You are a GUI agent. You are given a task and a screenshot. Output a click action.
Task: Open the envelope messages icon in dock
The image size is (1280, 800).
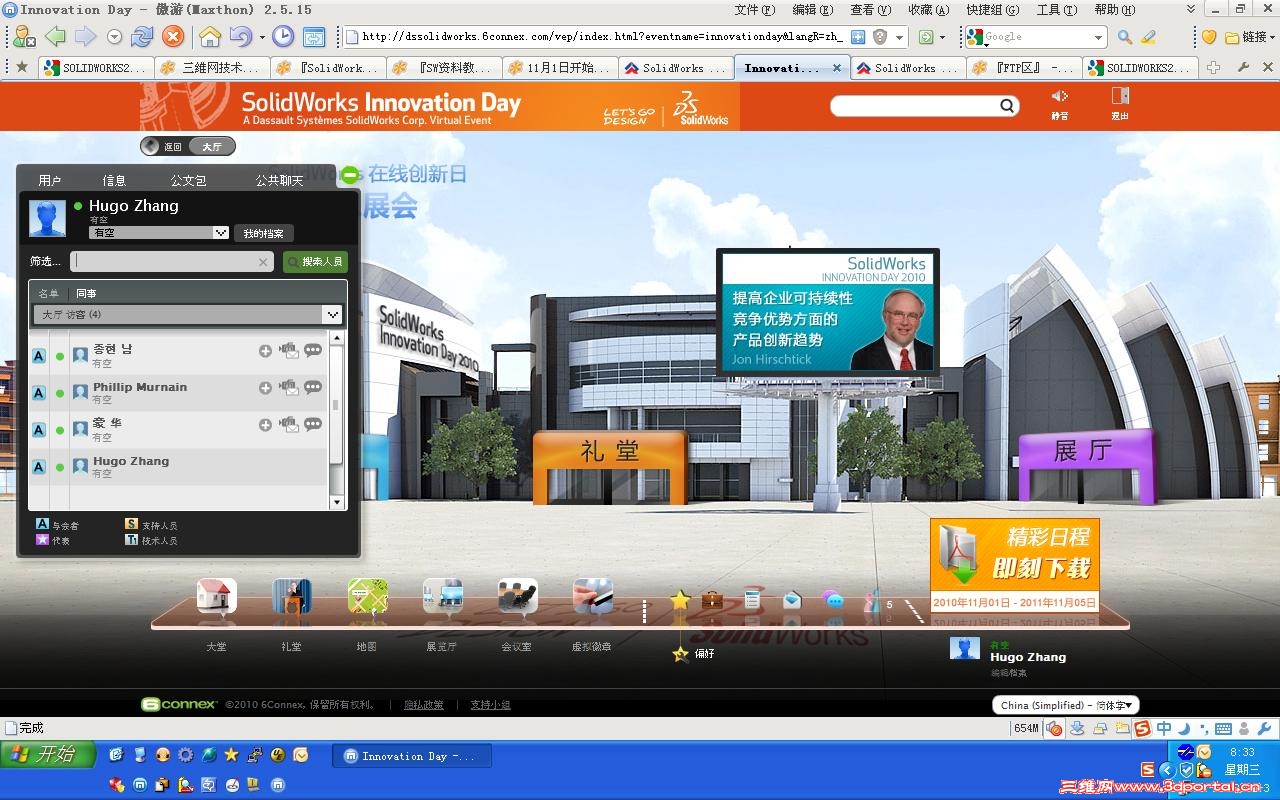click(792, 600)
